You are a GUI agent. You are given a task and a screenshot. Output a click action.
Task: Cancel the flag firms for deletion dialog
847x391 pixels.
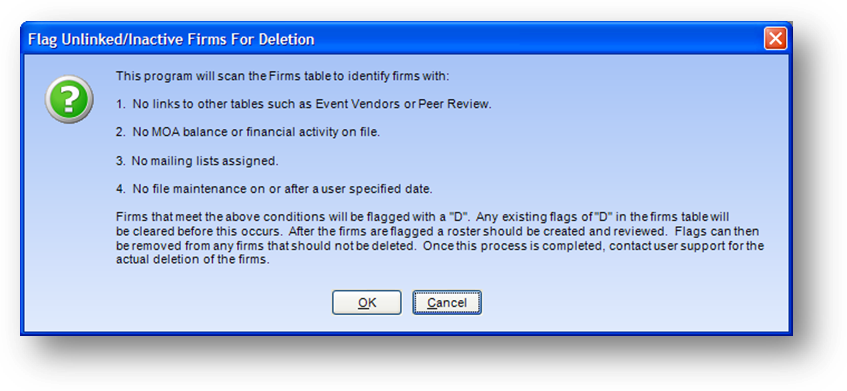click(447, 302)
